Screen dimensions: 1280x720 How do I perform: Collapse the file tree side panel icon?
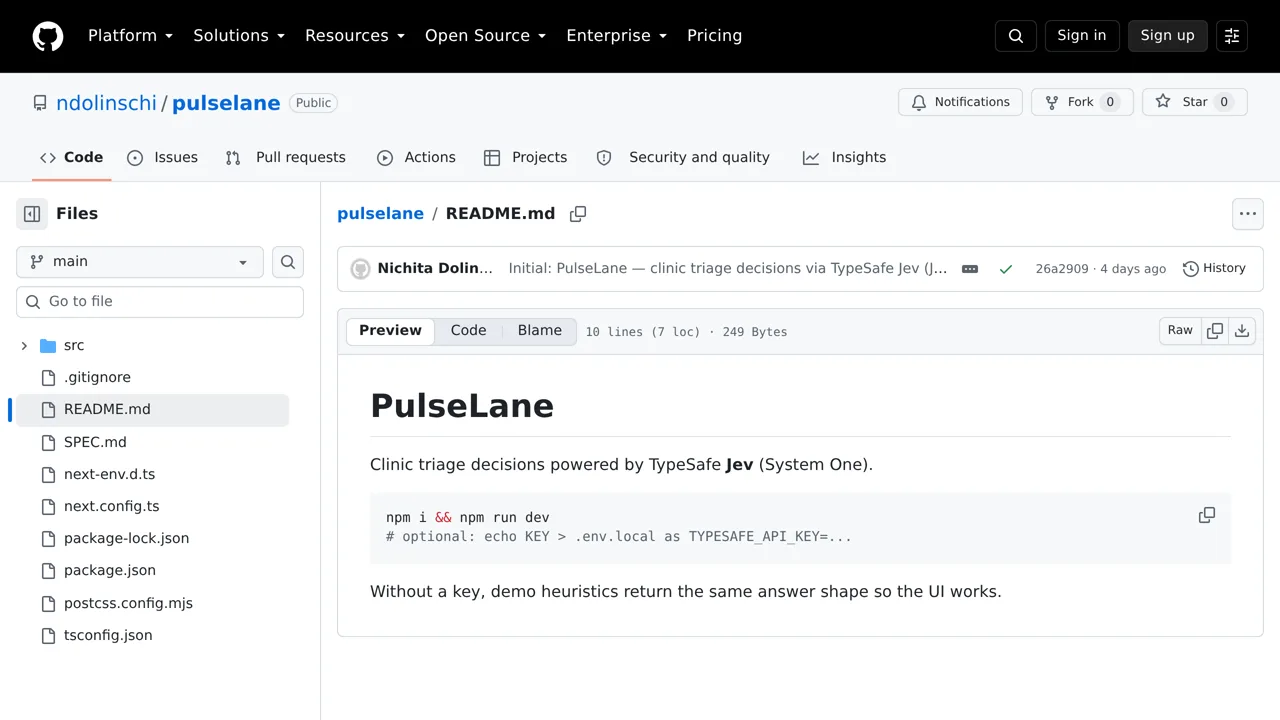32,213
